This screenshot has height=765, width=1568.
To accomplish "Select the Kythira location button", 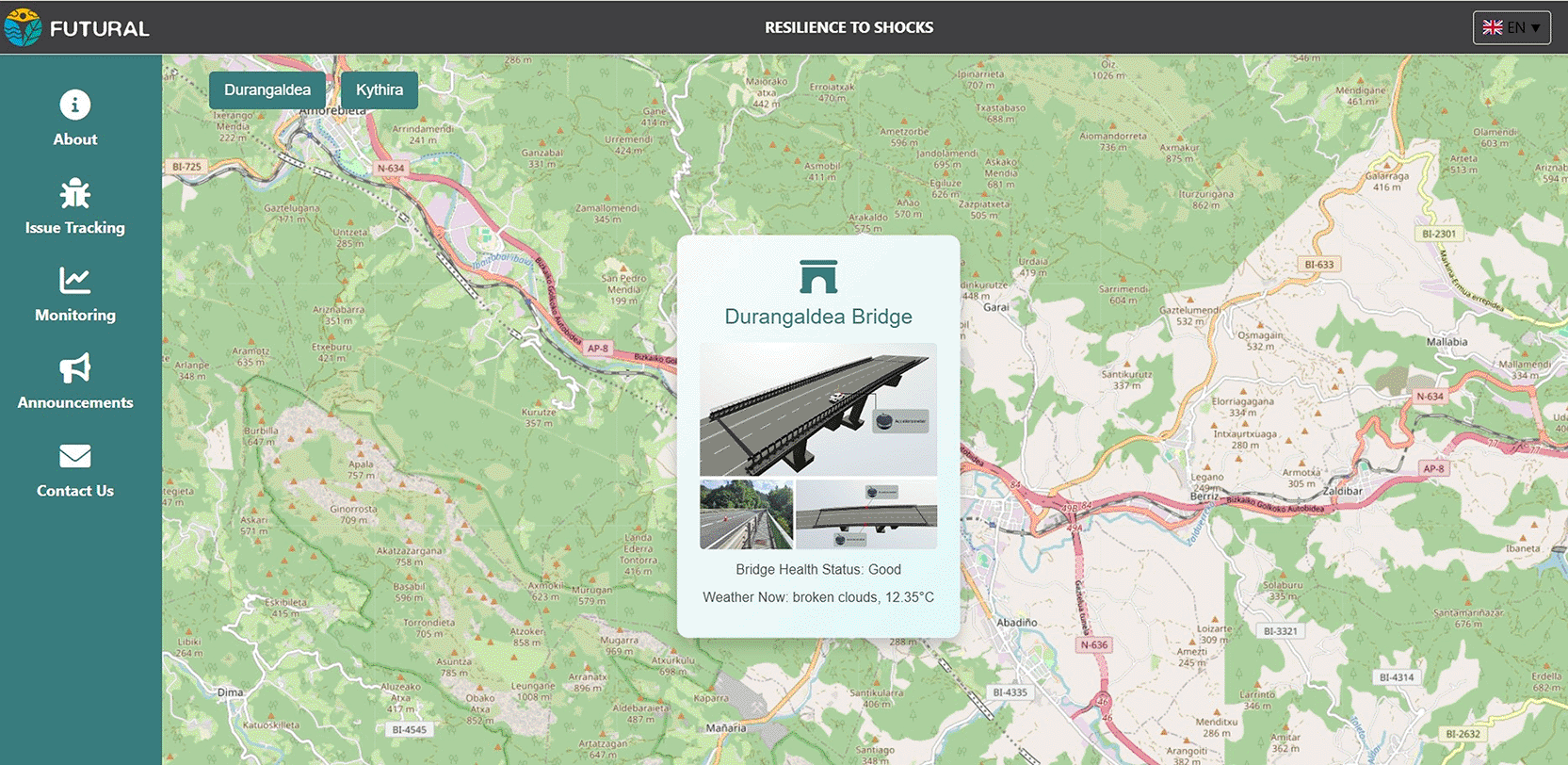I will [x=380, y=90].
